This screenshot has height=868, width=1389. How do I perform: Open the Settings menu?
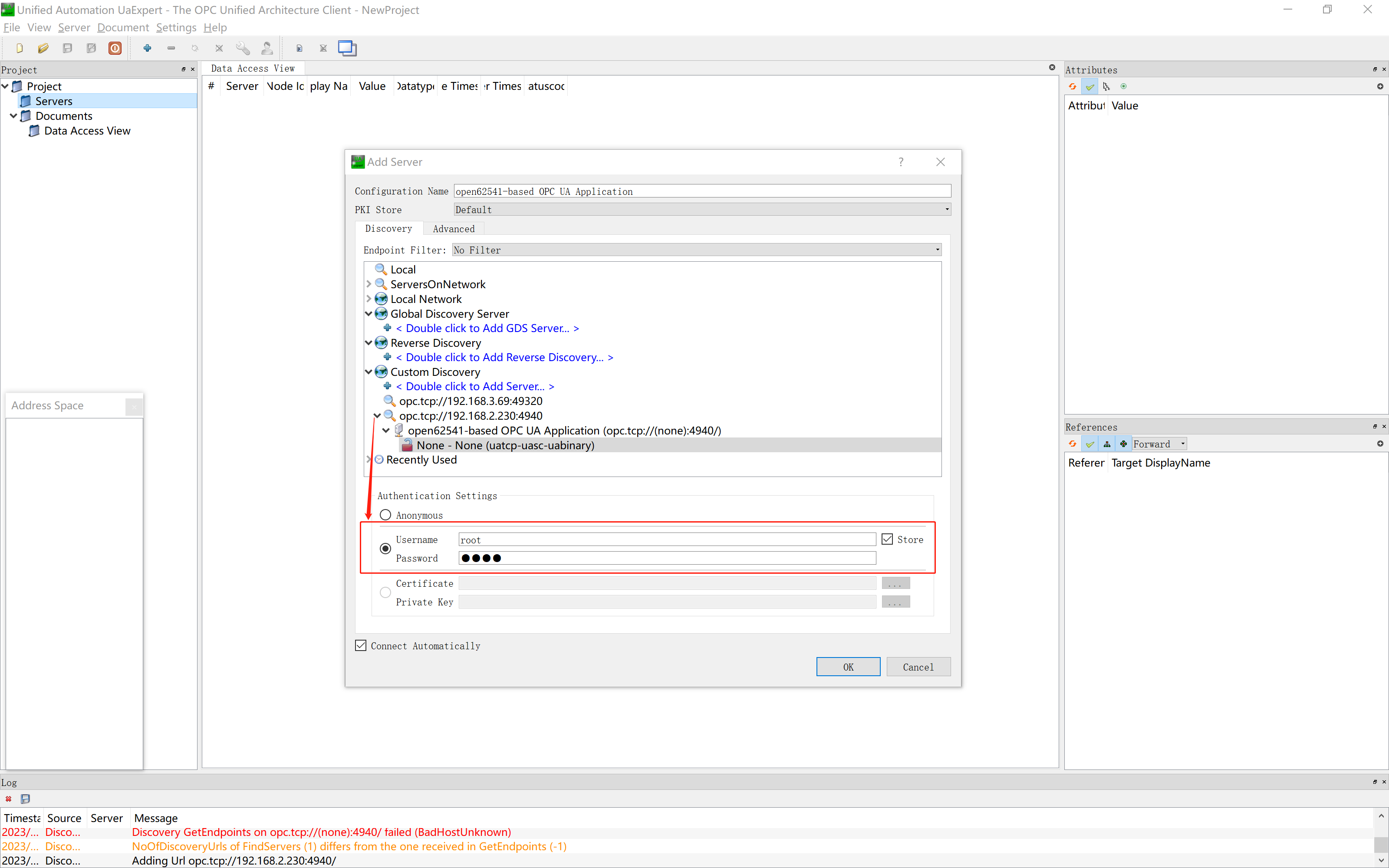click(176, 27)
